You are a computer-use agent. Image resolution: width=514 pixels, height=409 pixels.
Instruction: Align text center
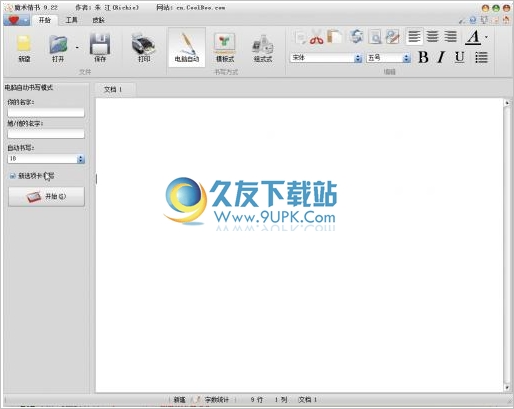432,36
